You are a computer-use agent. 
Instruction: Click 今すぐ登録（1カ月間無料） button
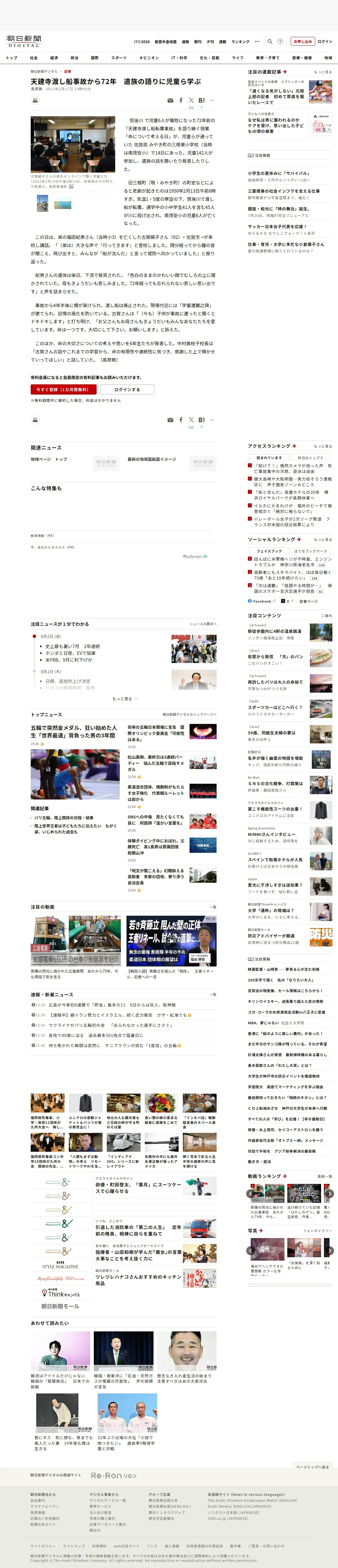(x=63, y=389)
